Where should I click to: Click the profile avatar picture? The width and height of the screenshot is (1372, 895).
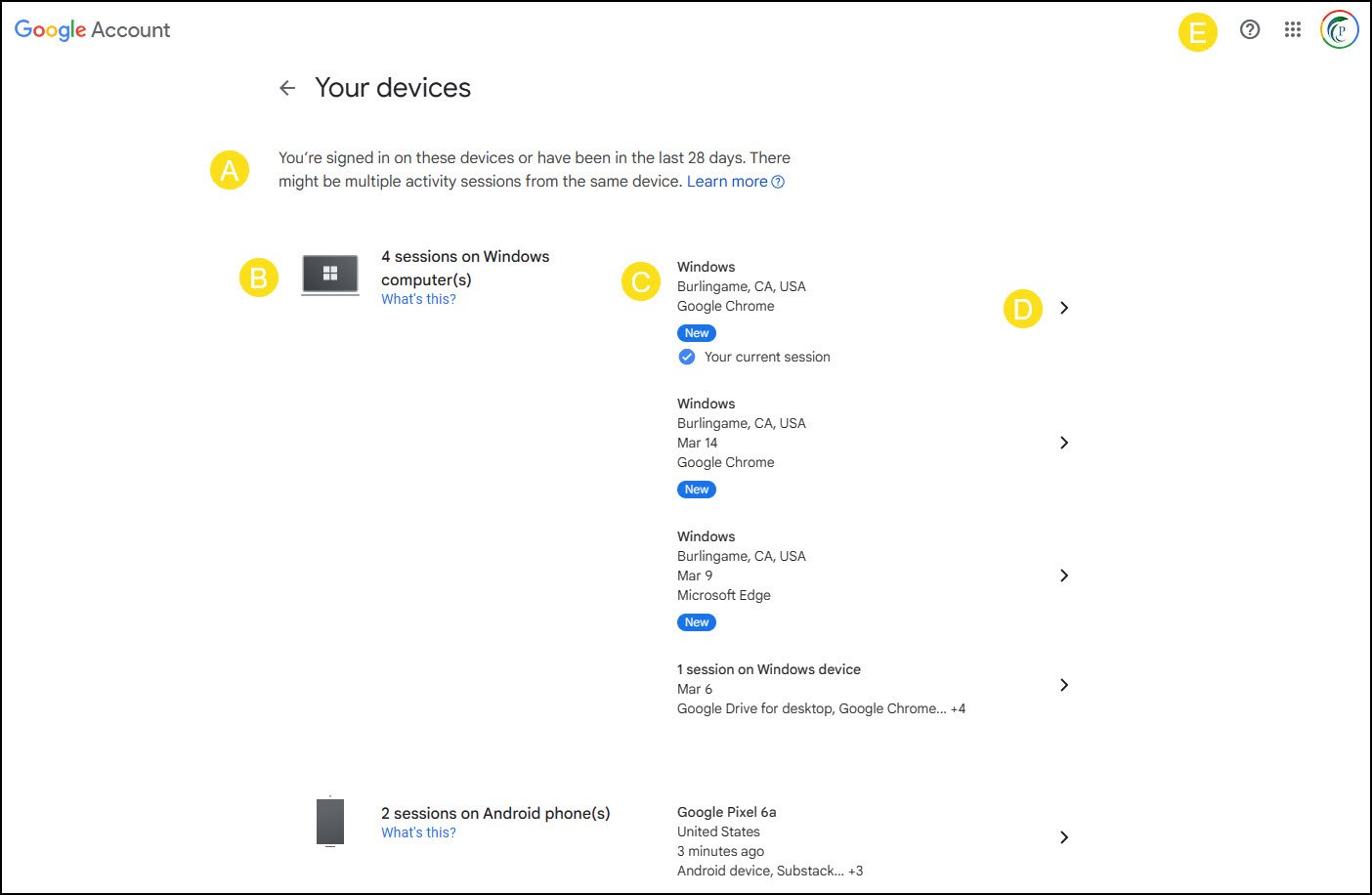pyautogui.click(x=1338, y=29)
